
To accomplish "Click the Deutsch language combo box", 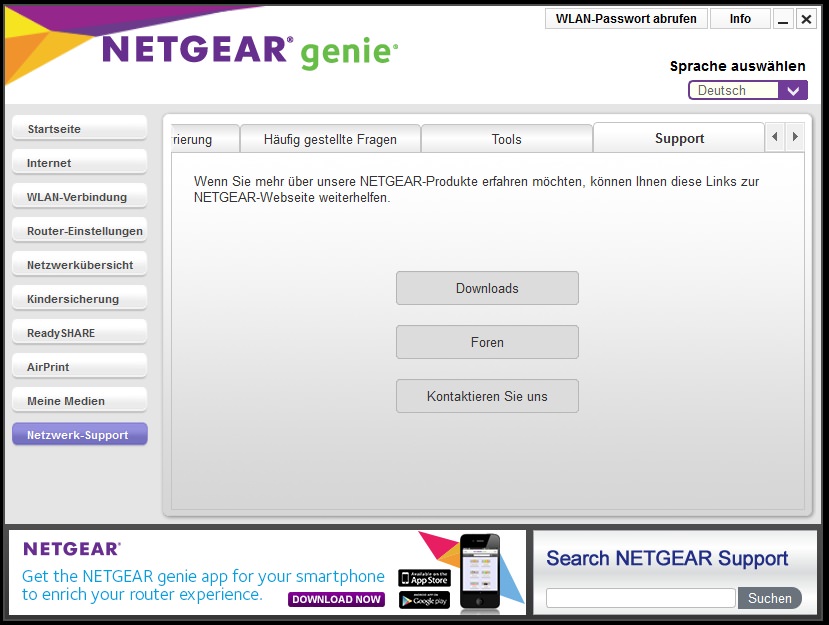I will coord(748,90).
